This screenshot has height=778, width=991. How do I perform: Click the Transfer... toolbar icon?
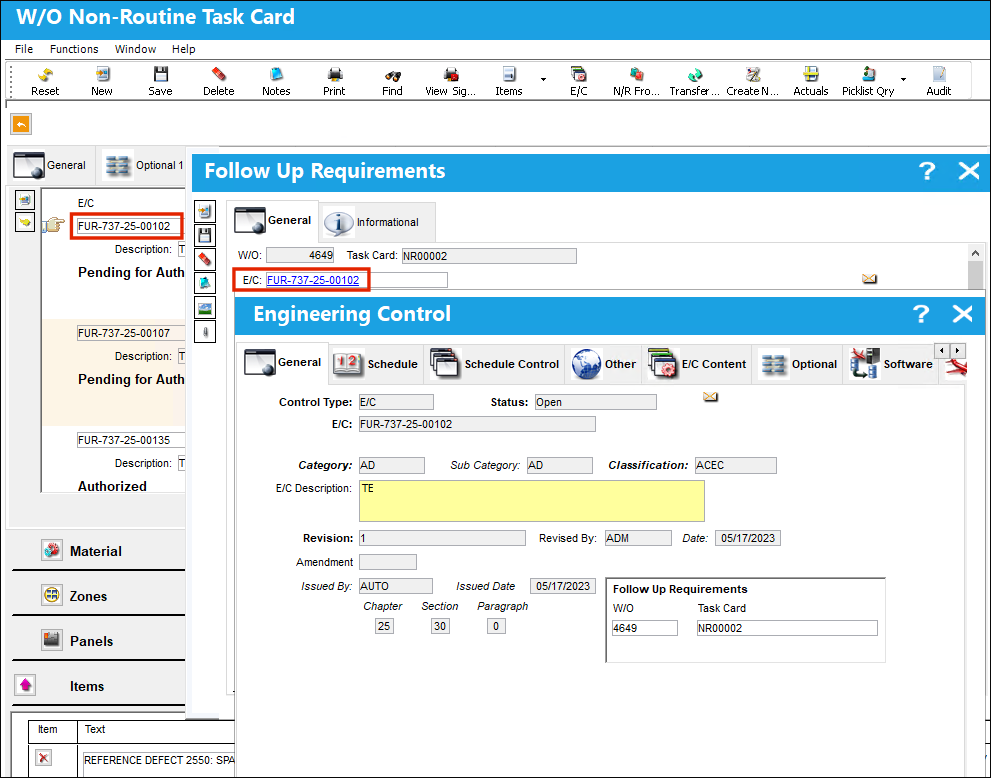695,82
